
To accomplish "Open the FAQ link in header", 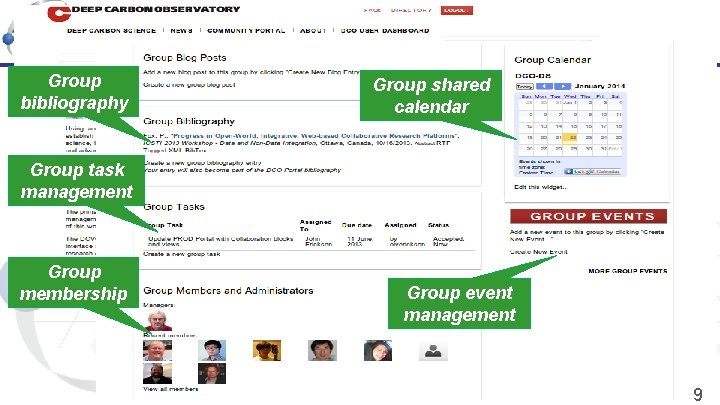I will pyautogui.click(x=372, y=10).
